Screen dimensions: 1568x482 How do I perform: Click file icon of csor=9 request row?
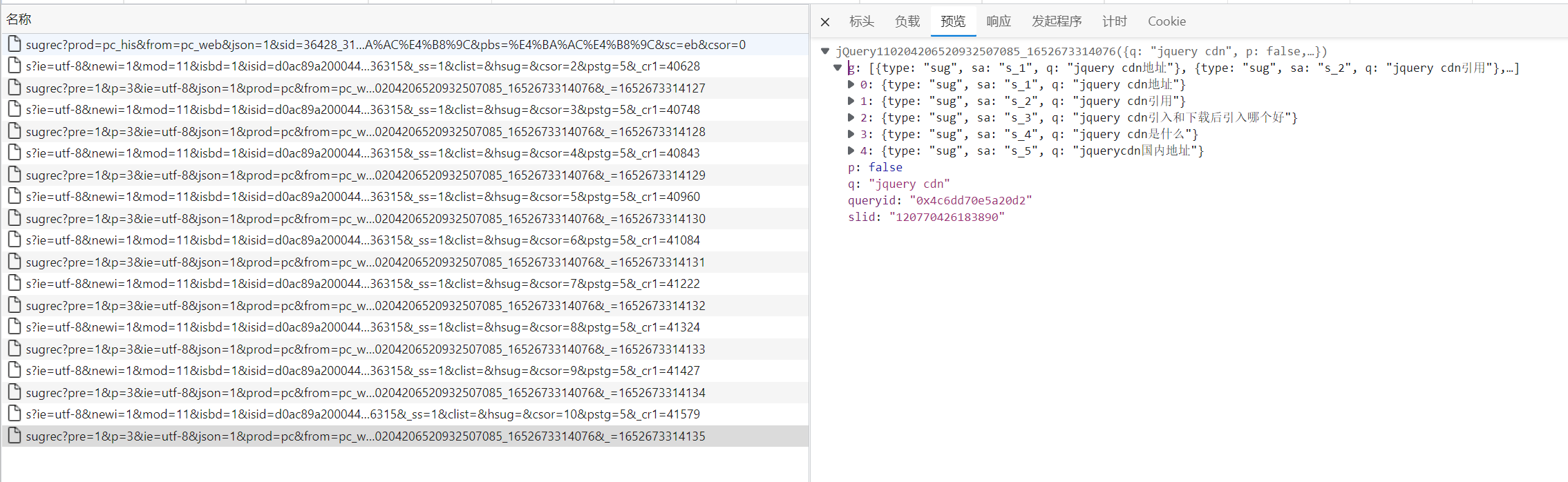click(x=14, y=370)
